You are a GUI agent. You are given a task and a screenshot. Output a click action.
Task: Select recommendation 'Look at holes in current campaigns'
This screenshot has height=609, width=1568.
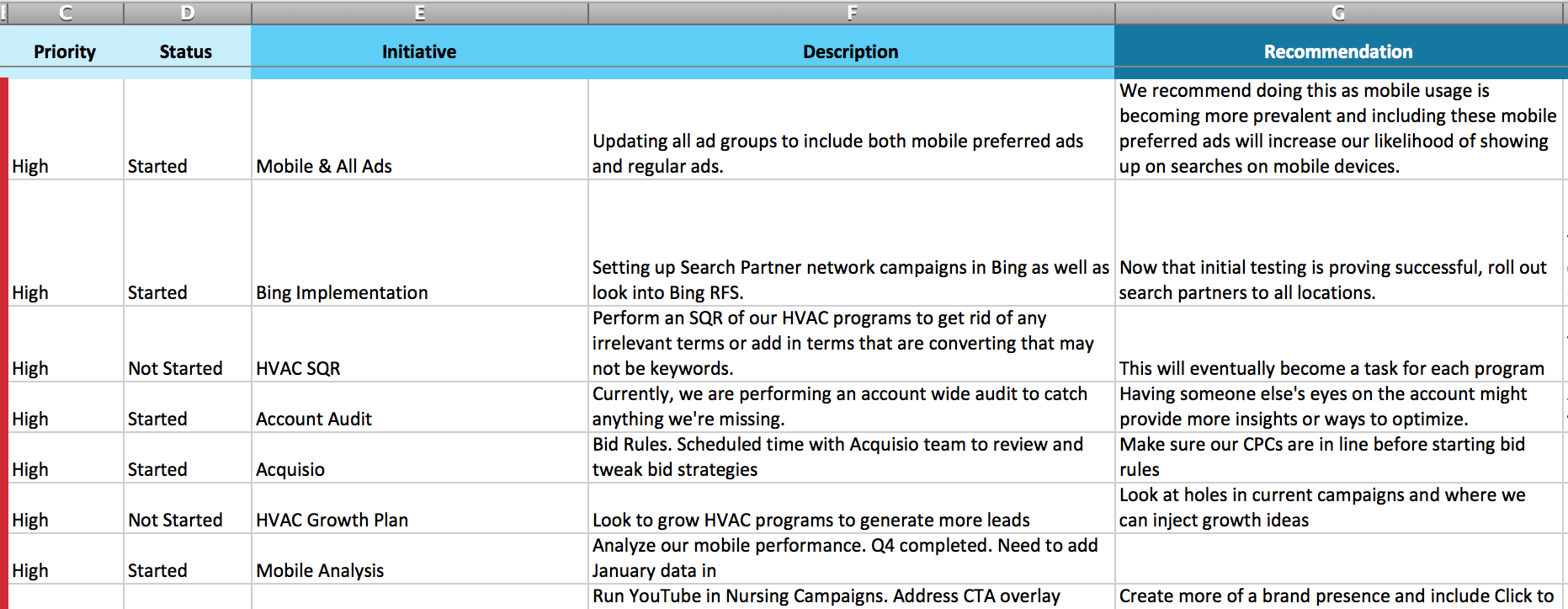(1339, 508)
